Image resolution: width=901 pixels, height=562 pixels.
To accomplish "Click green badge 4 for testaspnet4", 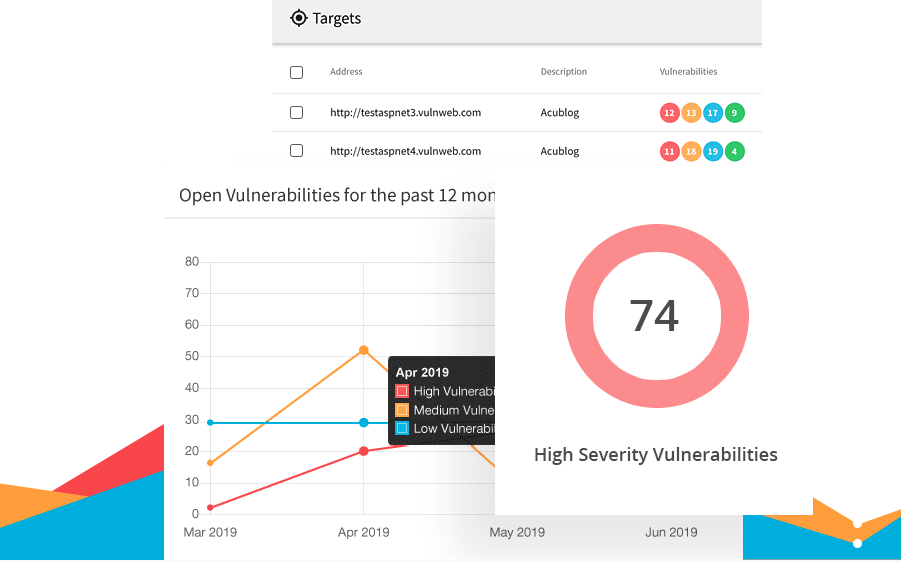I will click(735, 152).
